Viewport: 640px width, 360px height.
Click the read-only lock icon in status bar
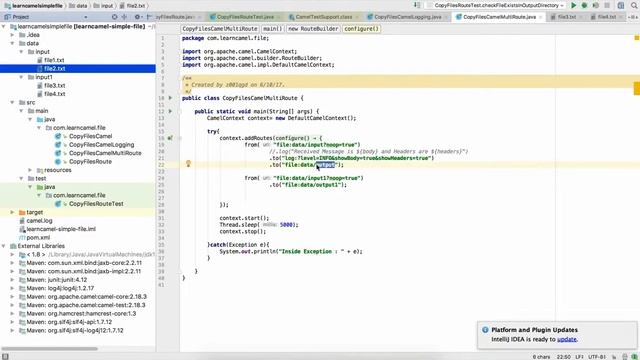pyautogui.click(x=614, y=357)
